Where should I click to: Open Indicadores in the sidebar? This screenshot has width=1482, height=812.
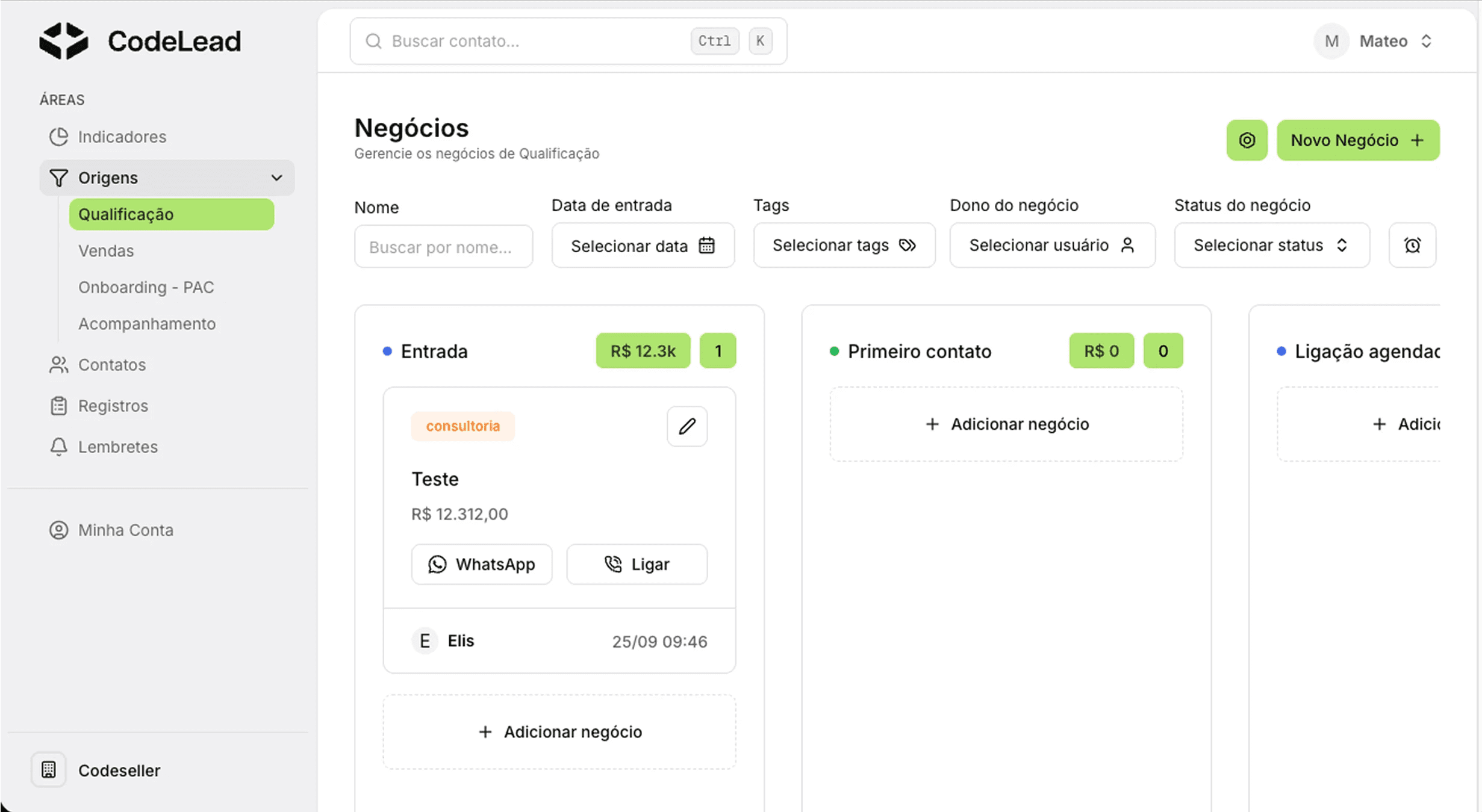122,137
